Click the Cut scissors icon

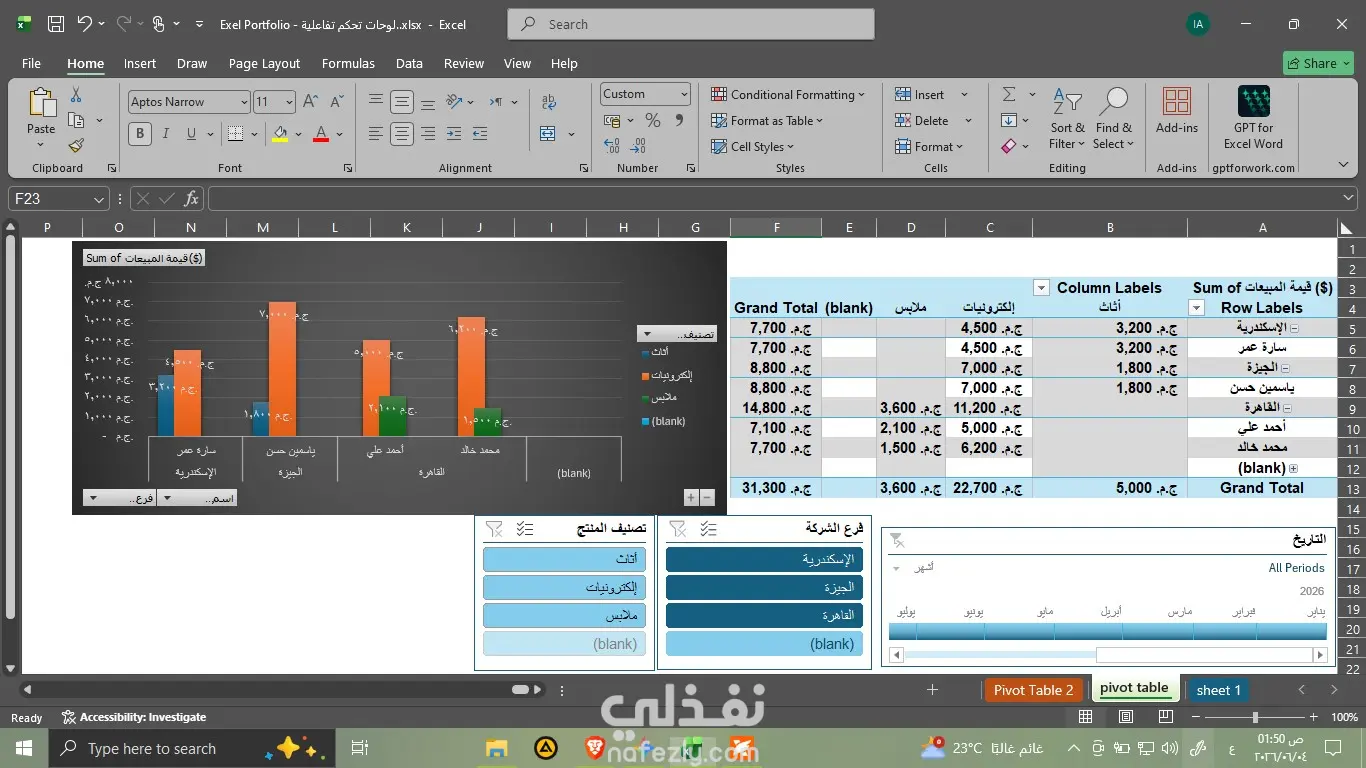pyautogui.click(x=76, y=95)
